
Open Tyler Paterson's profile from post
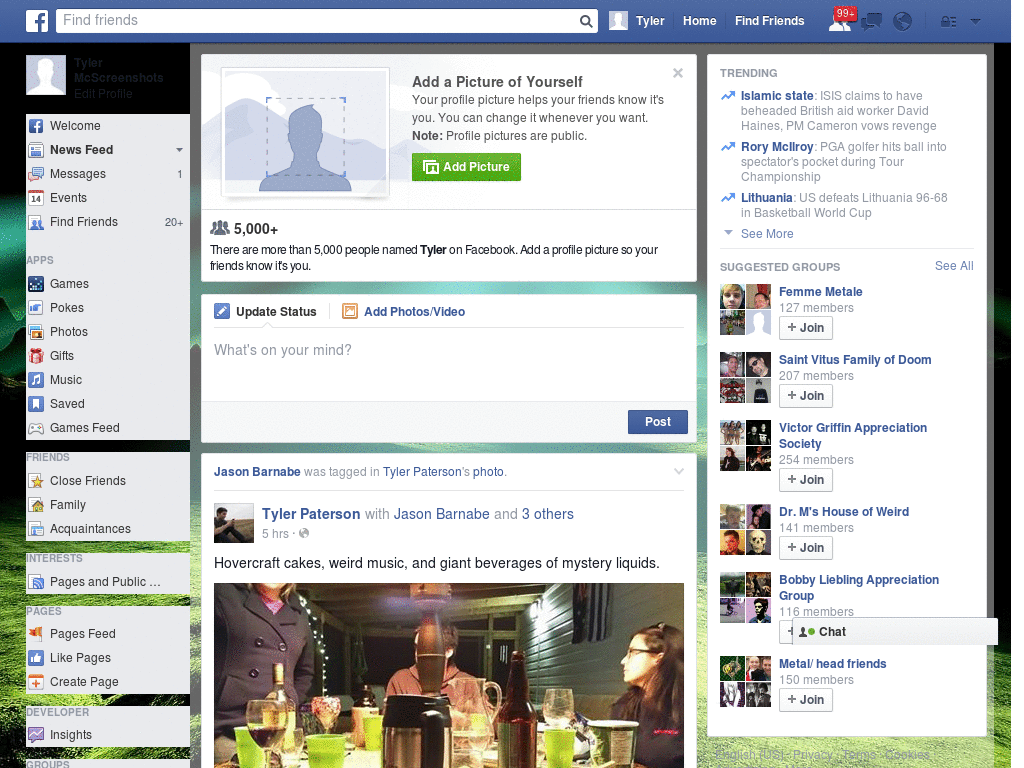(311, 514)
